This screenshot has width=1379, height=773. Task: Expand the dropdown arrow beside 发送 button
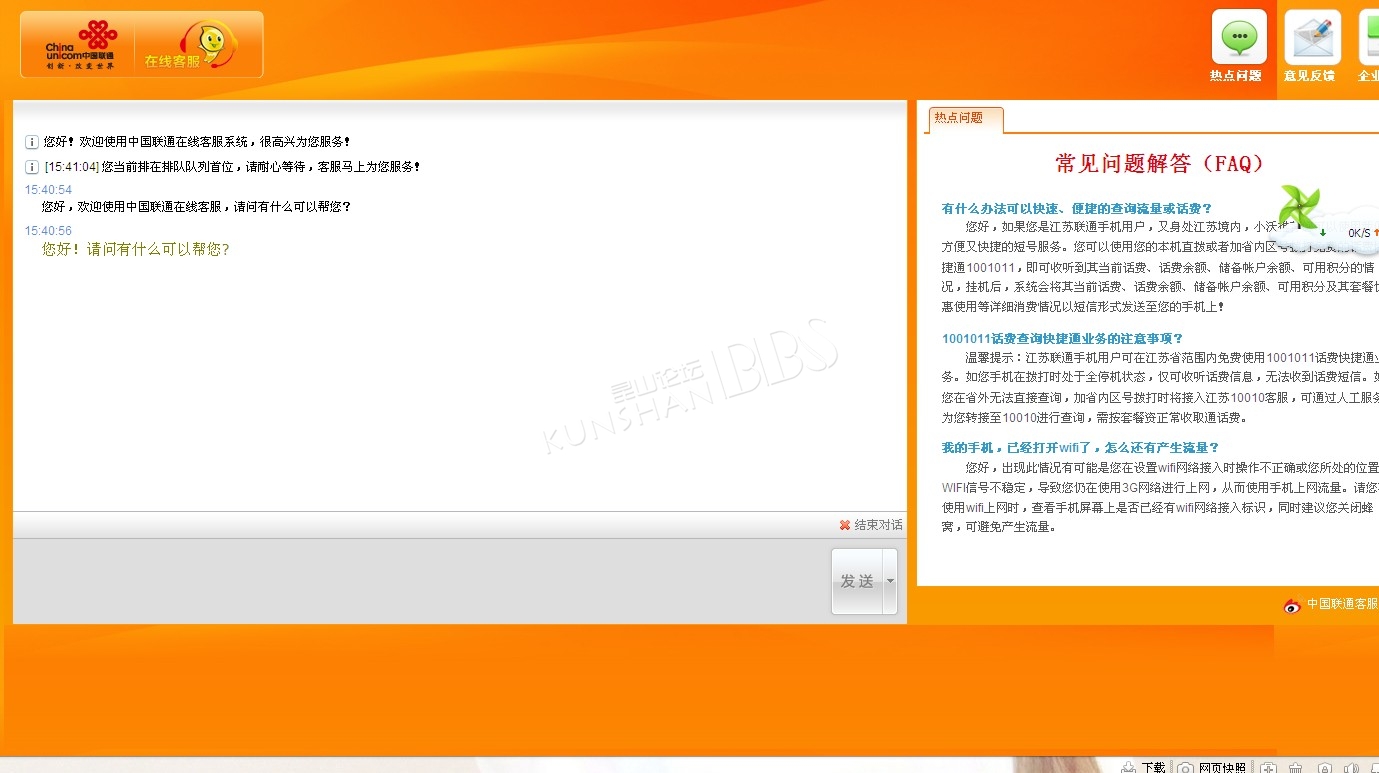tap(890, 581)
